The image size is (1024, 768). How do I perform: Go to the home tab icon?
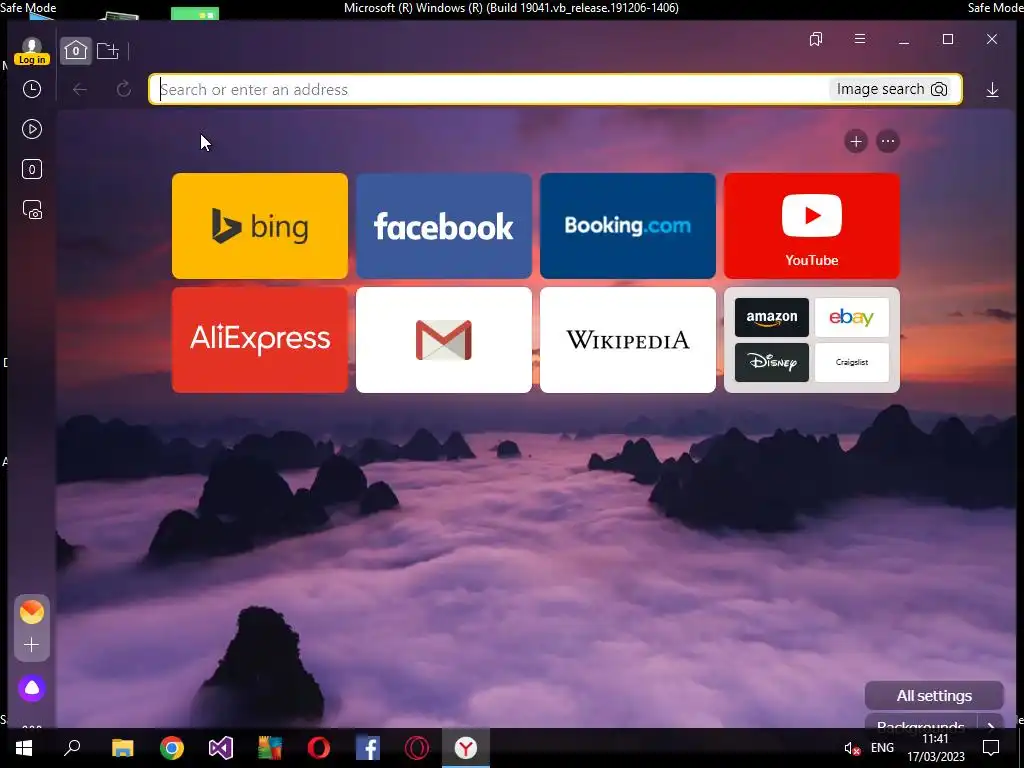(76, 50)
